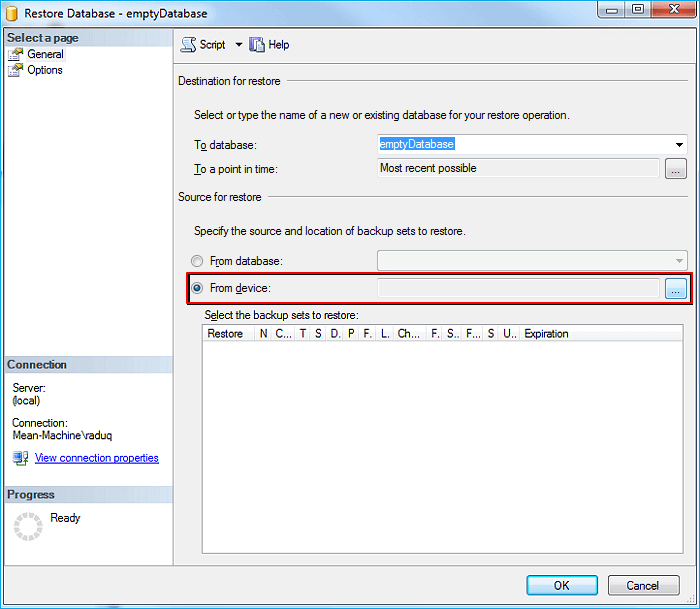Select the From database radio button

coord(197,261)
